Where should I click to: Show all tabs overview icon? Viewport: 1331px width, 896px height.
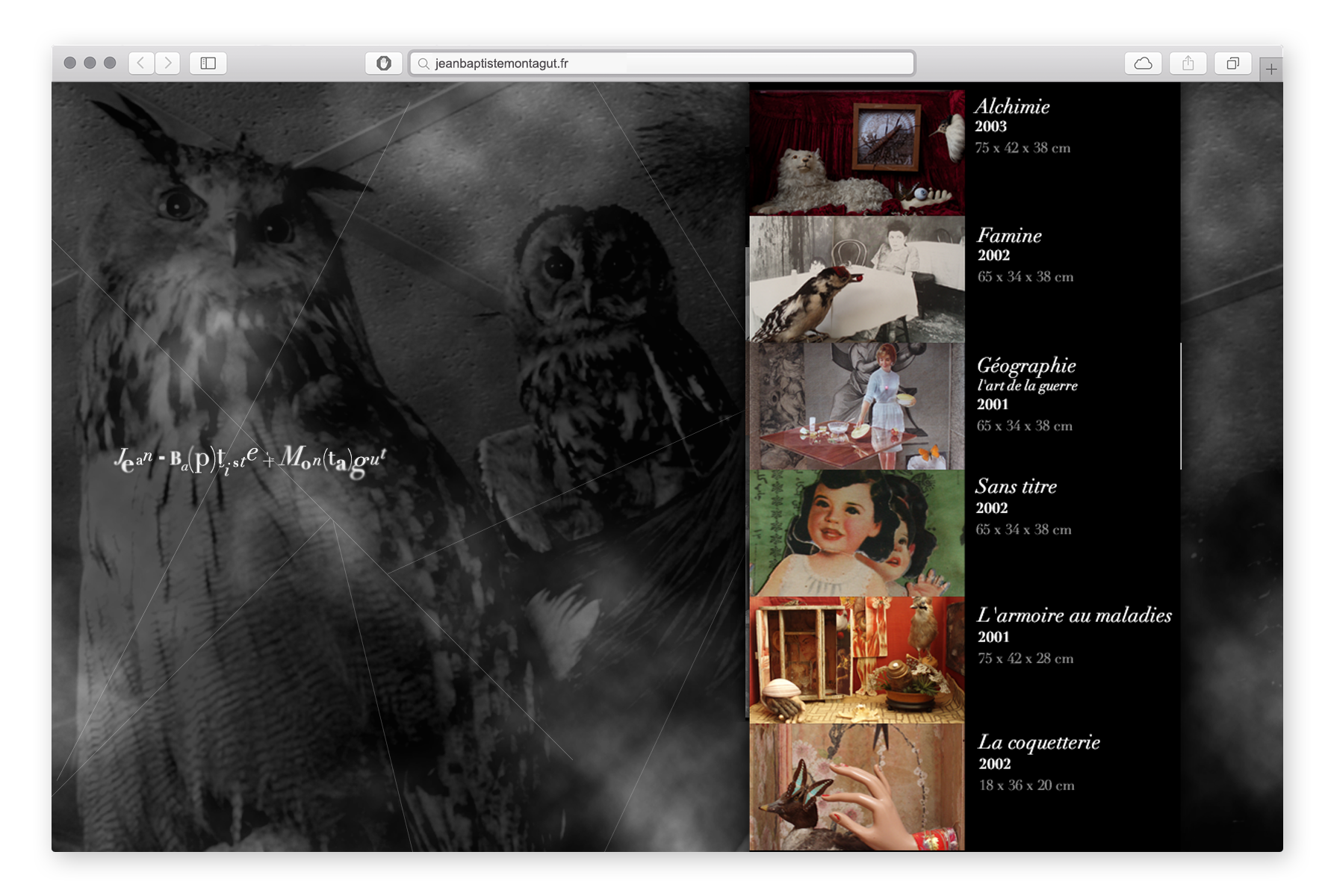[1232, 63]
